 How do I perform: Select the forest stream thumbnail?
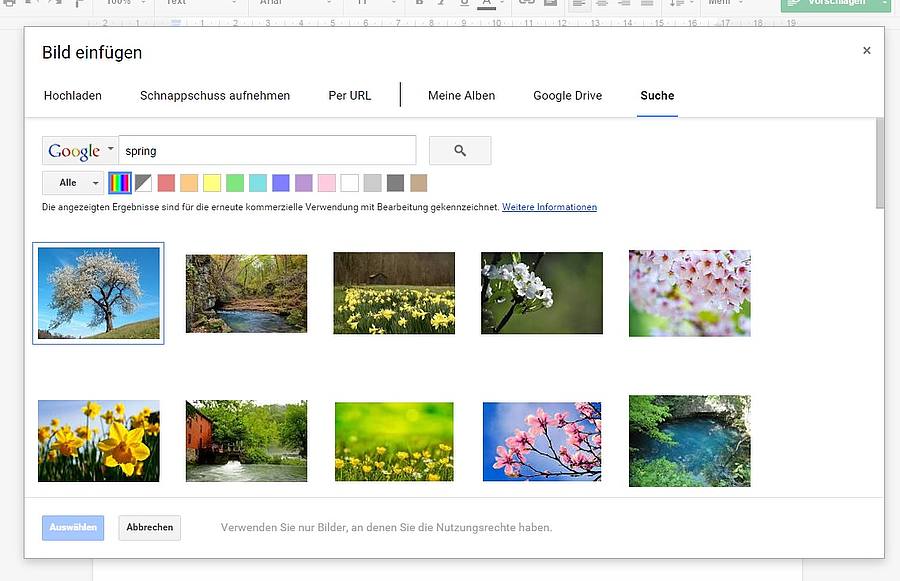[x=246, y=293]
